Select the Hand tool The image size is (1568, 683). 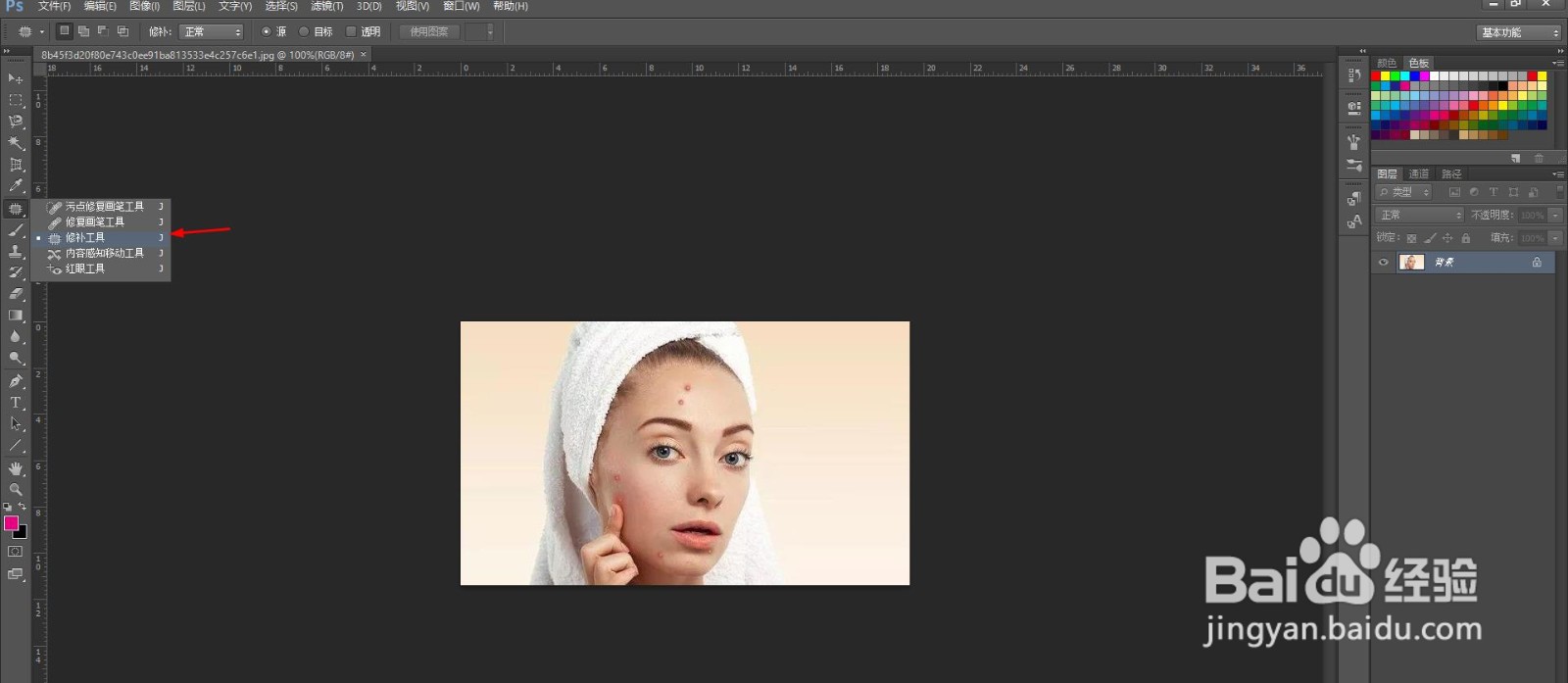tap(16, 468)
